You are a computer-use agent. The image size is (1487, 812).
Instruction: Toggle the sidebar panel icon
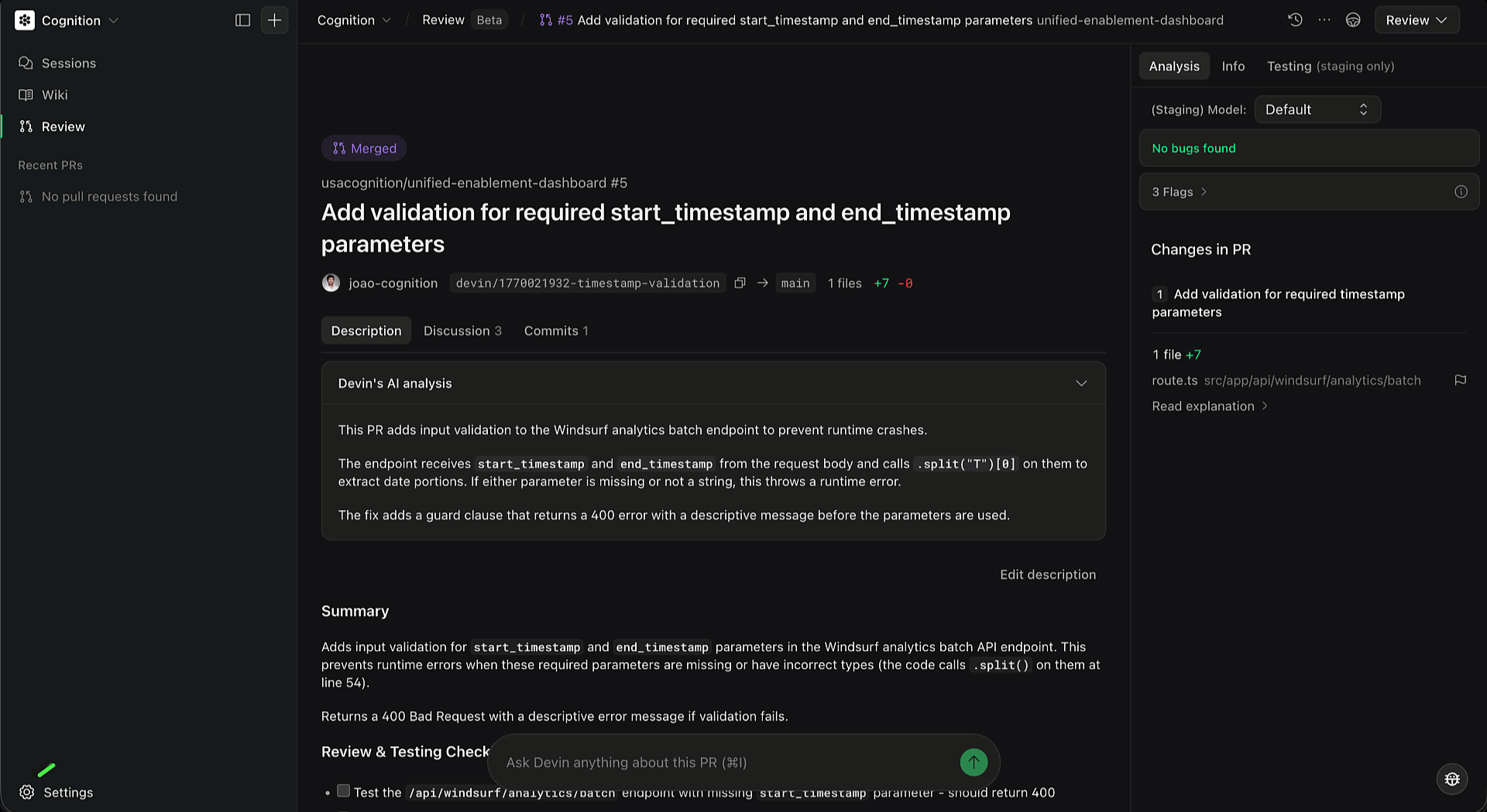tap(242, 20)
